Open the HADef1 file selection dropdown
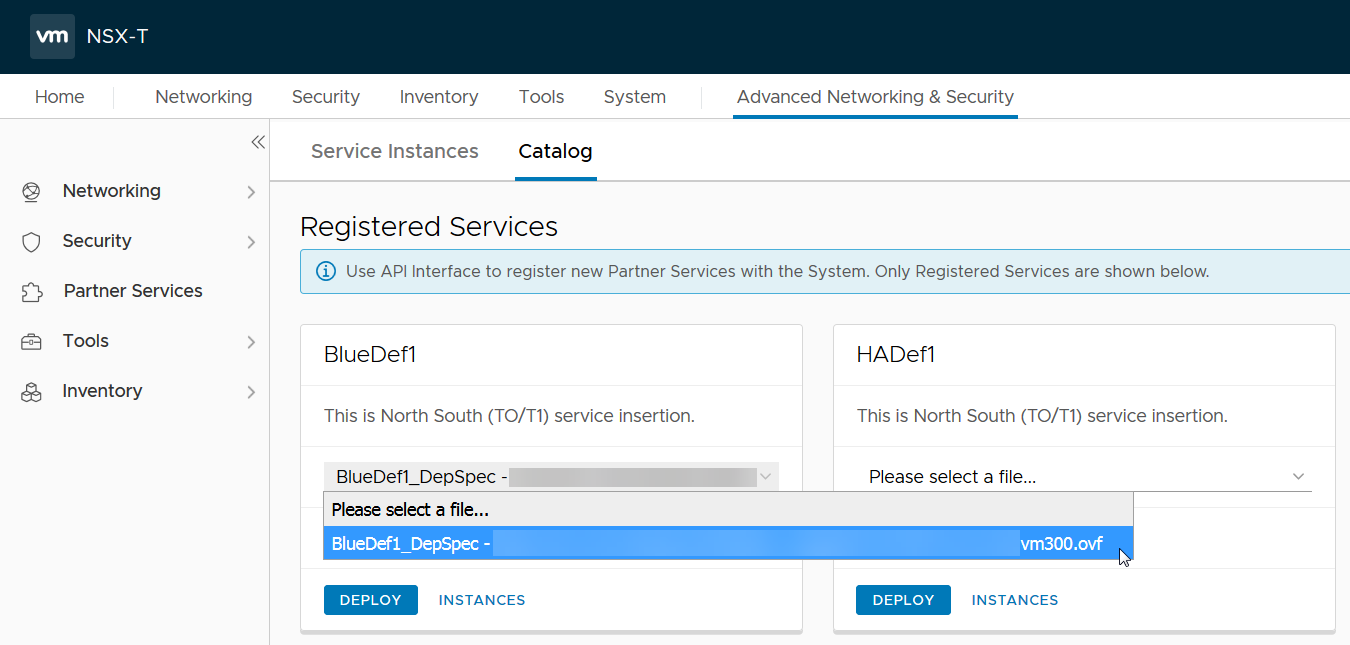The image size is (1350, 645). (1084, 477)
